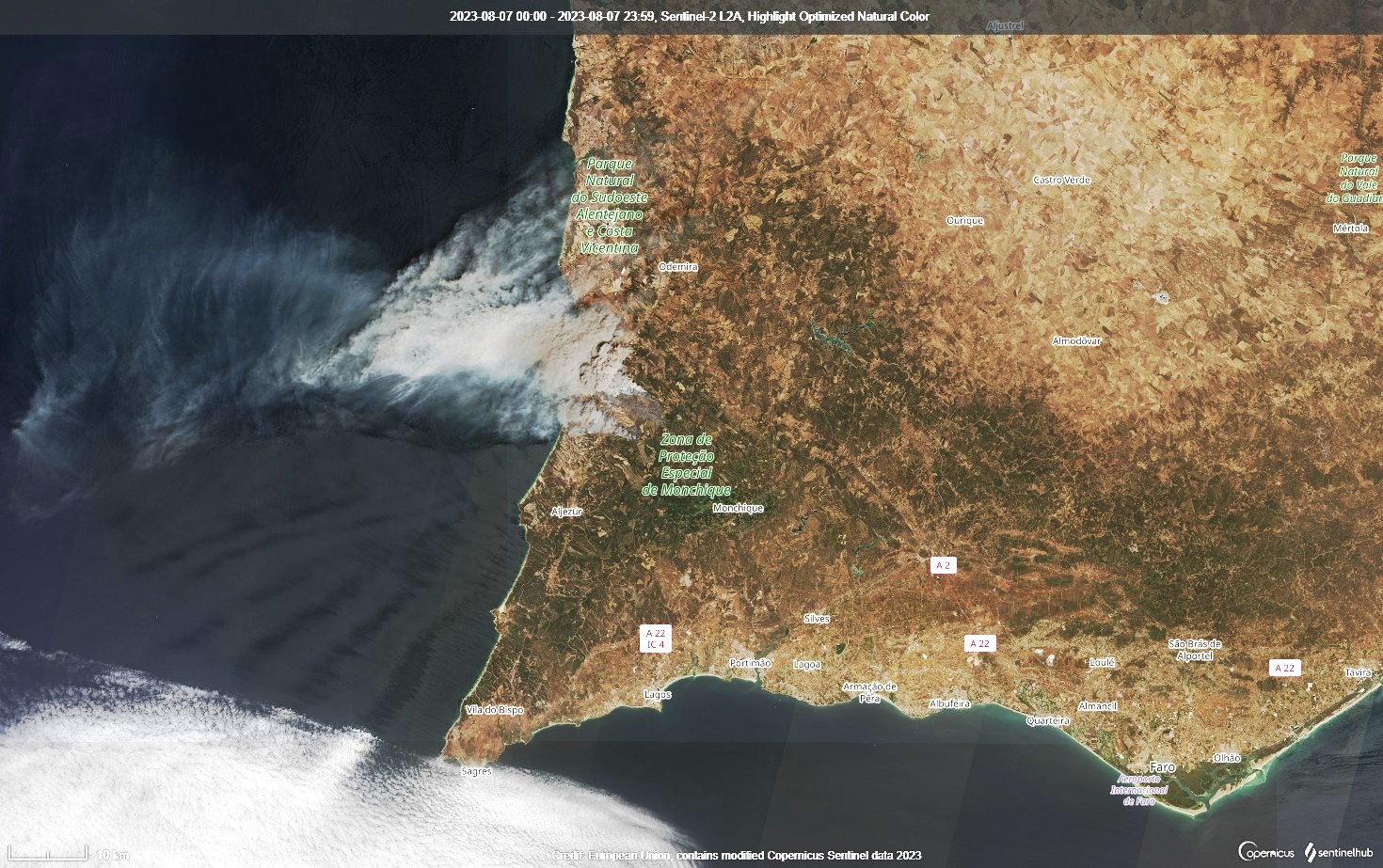Screen dimensions: 1383x868
Task: Click the A 22 shield north of Albufeira
Action: click(x=979, y=643)
